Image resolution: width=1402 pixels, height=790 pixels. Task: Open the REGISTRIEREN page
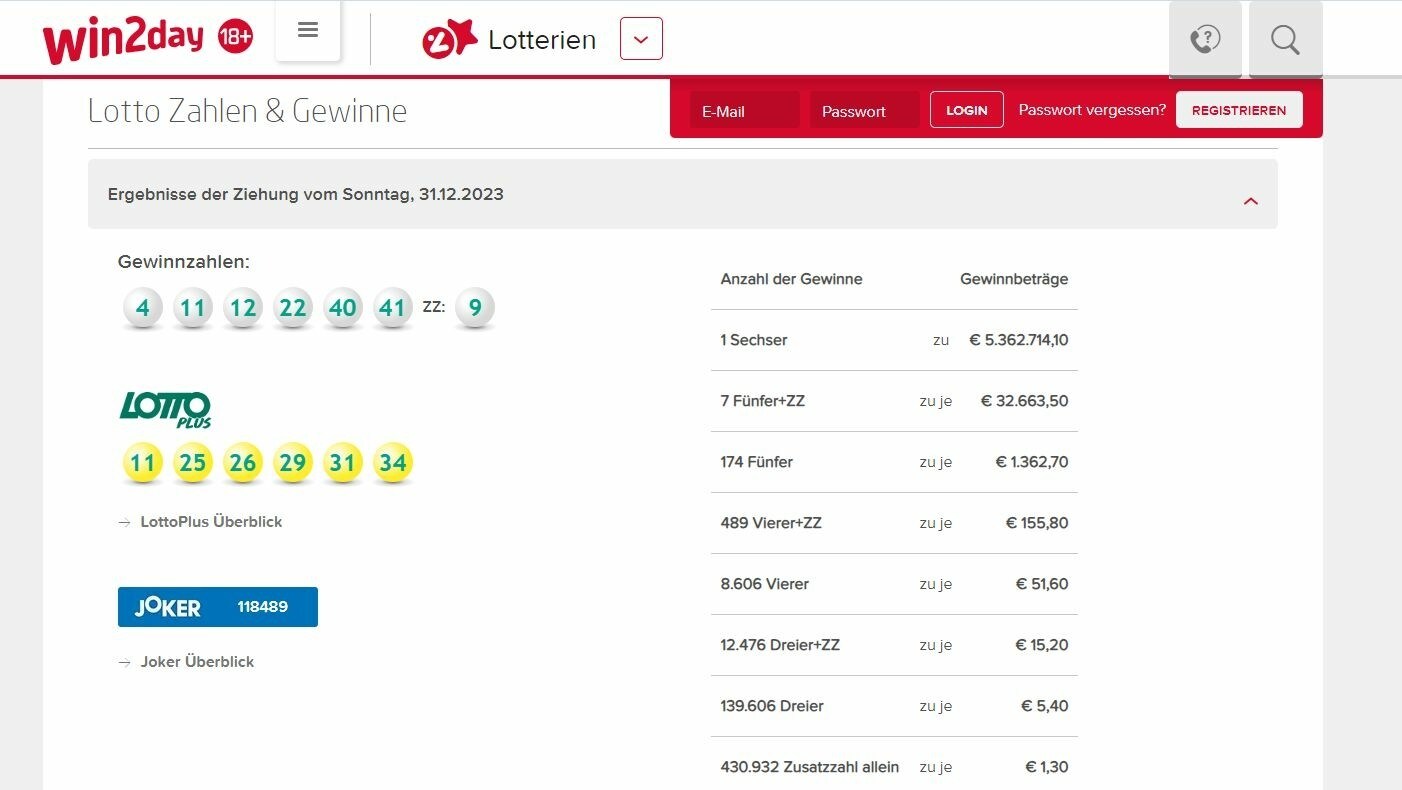pos(1239,110)
